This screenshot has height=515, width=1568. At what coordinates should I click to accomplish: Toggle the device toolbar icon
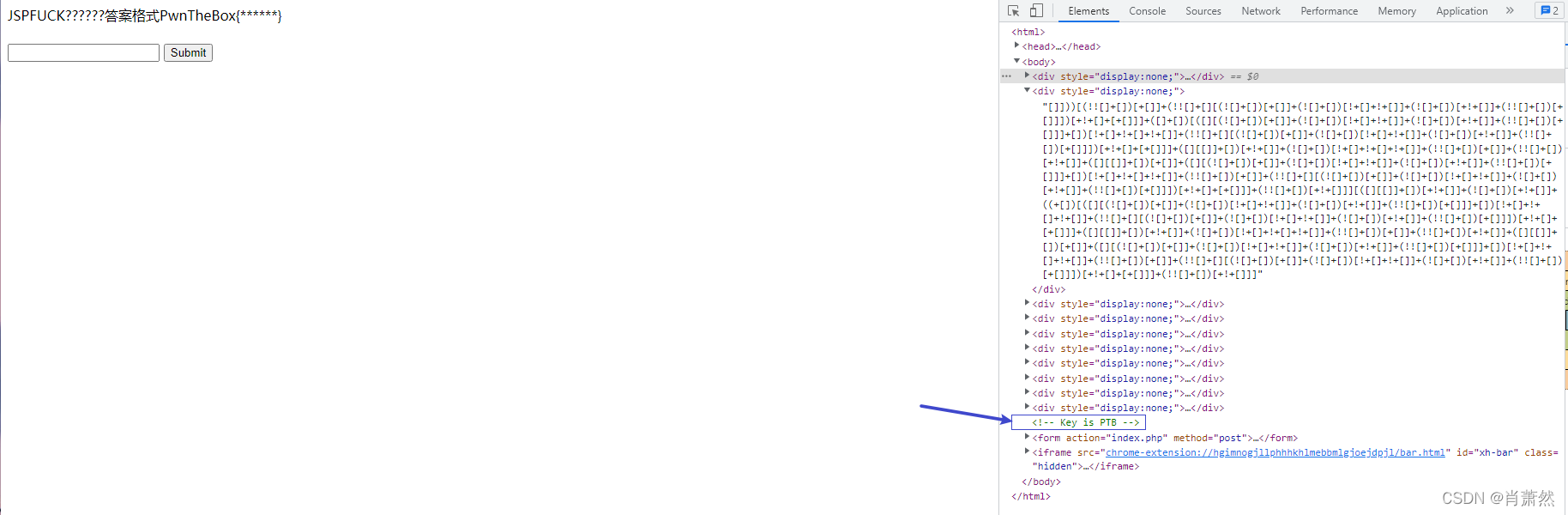coord(1036,10)
